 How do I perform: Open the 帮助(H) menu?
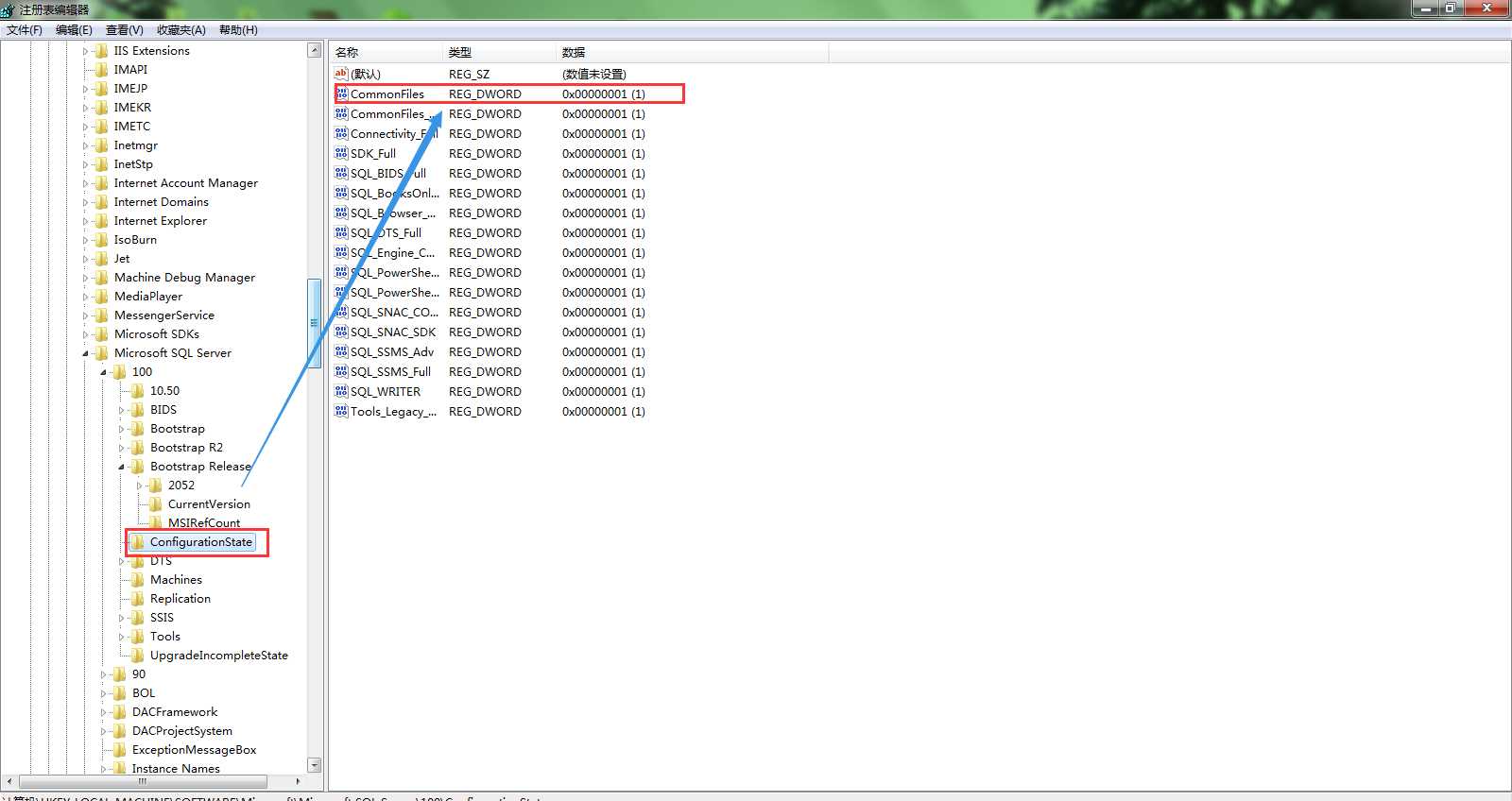(x=238, y=30)
